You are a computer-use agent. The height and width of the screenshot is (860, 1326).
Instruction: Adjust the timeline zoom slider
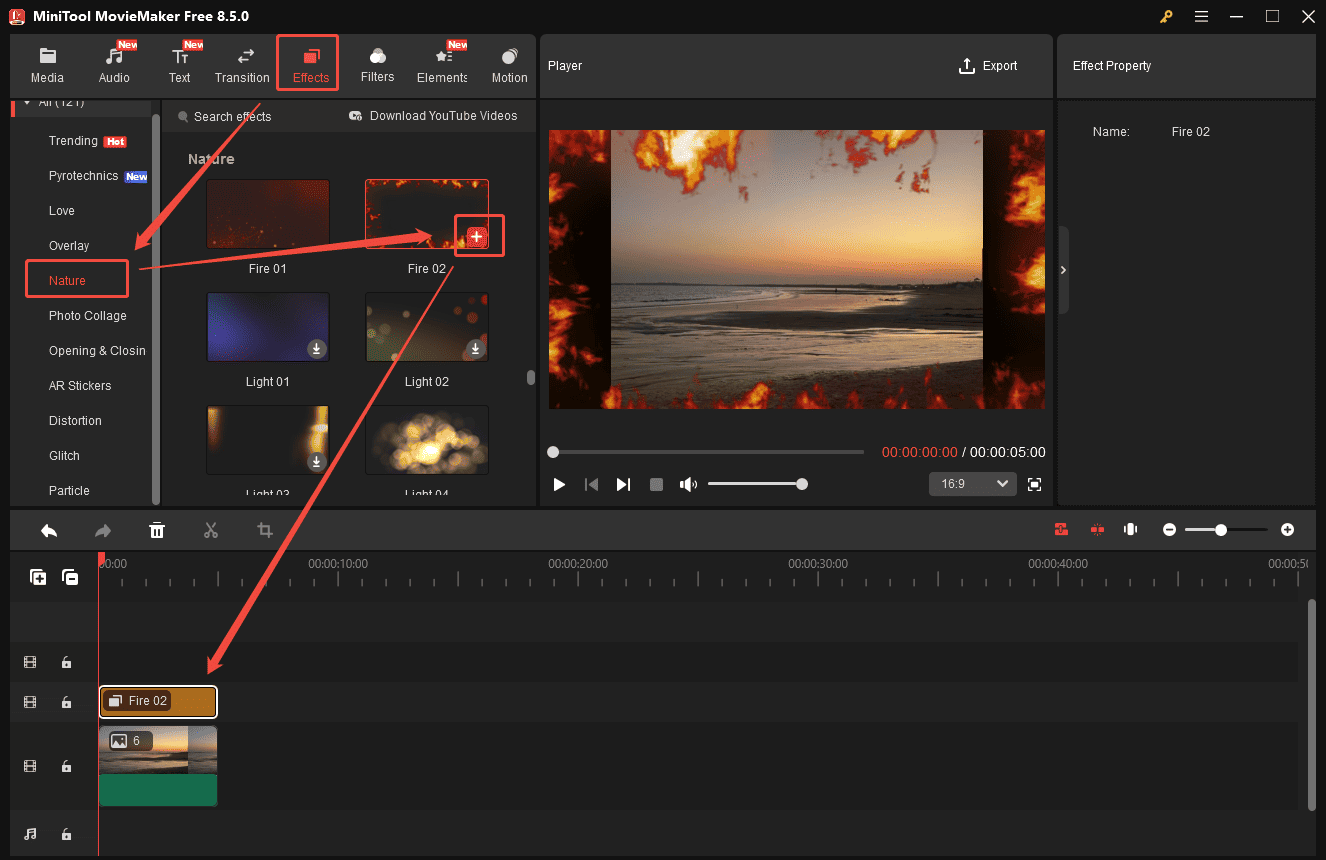pyautogui.click(x=1222, y=529)
